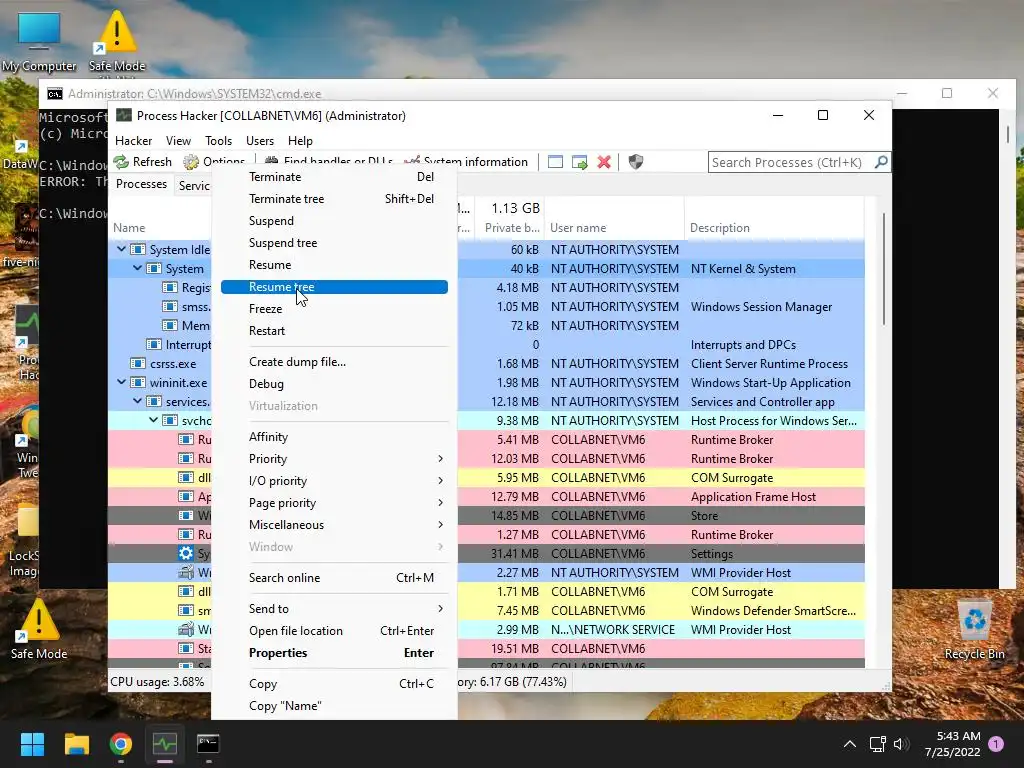Open the Recycle Bin desktop icon
Viewport: 1024px width, 768px height.
click(x=974, y=629)
